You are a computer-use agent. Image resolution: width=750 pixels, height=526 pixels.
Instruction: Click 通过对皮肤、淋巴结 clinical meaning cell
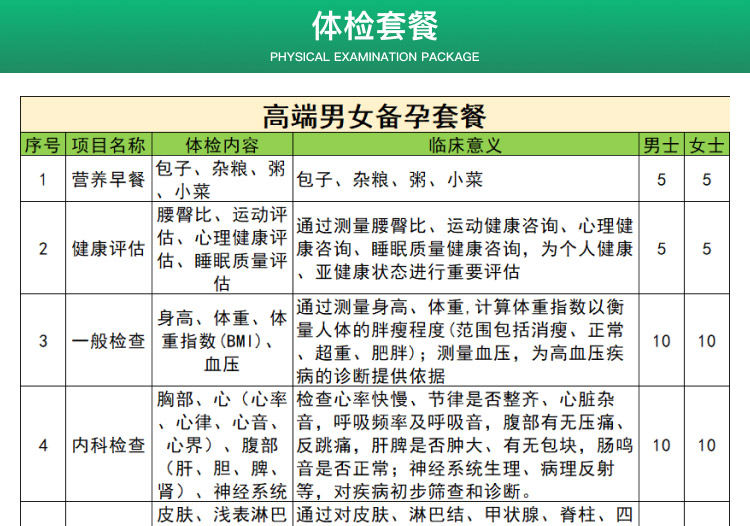(466, 514)
